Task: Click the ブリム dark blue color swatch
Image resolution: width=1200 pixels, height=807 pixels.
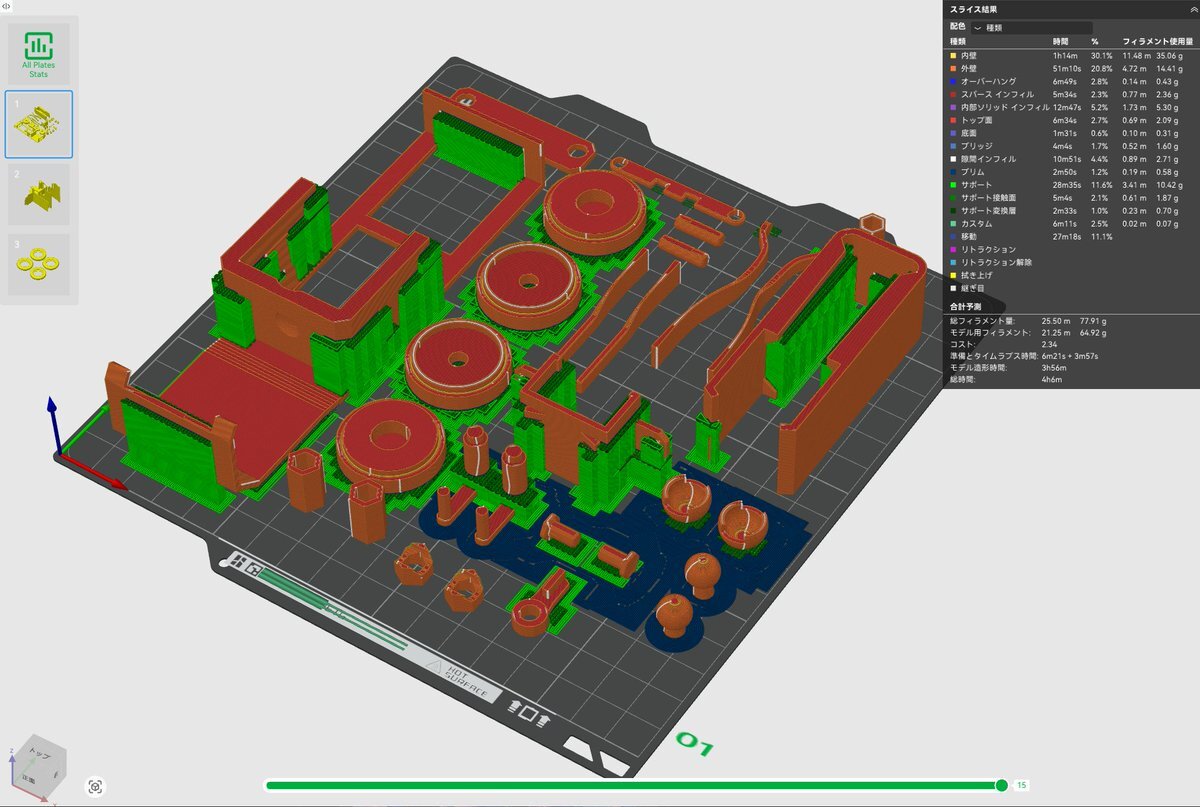Action: pos(953,172)
